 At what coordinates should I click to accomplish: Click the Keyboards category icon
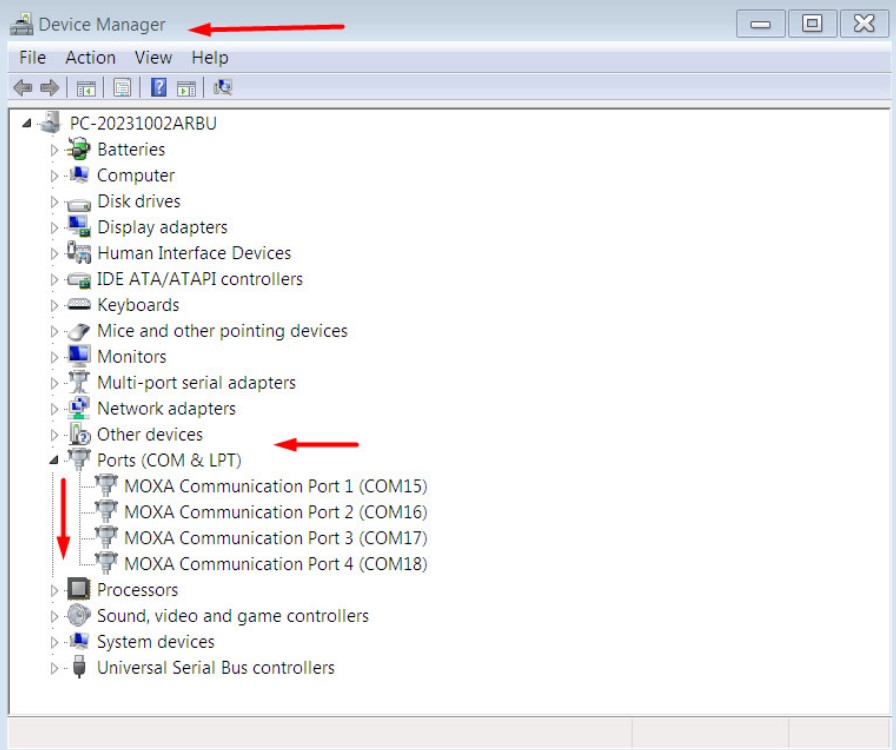point(78,304)
